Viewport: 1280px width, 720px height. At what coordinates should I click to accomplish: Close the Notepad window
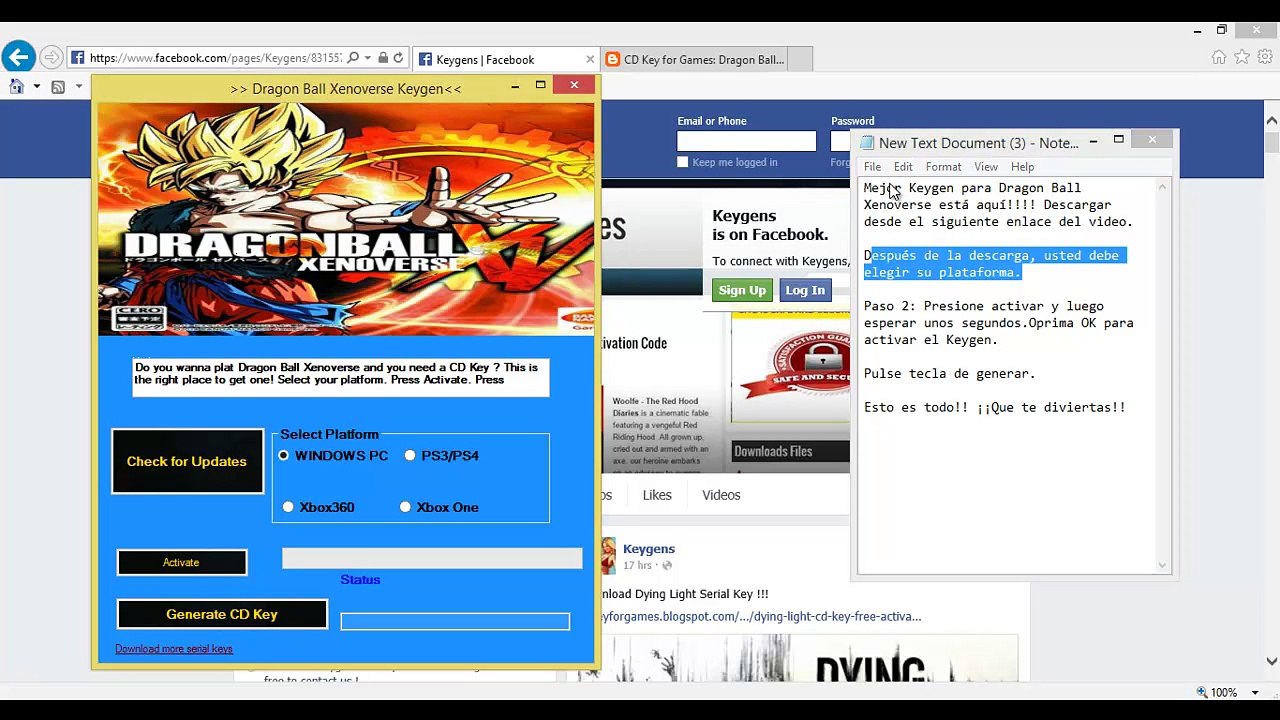click(x=1152, y=140)
